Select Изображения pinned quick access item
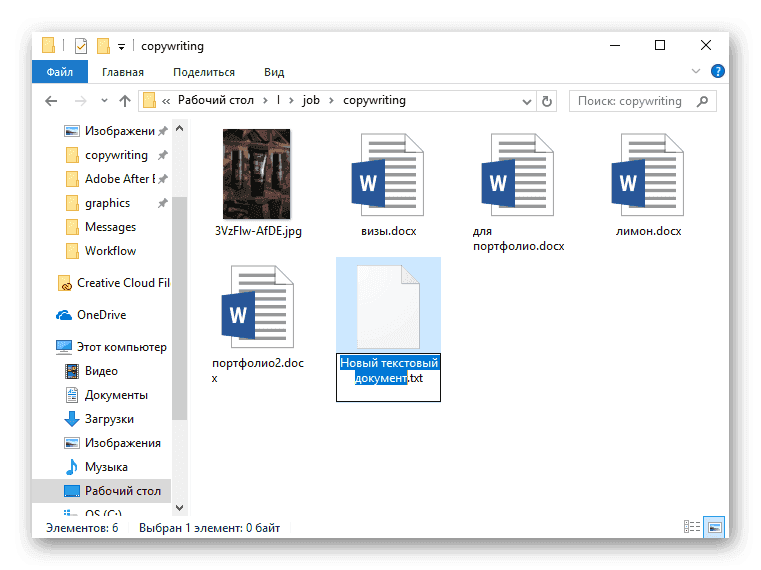 [x=116, y=131]
